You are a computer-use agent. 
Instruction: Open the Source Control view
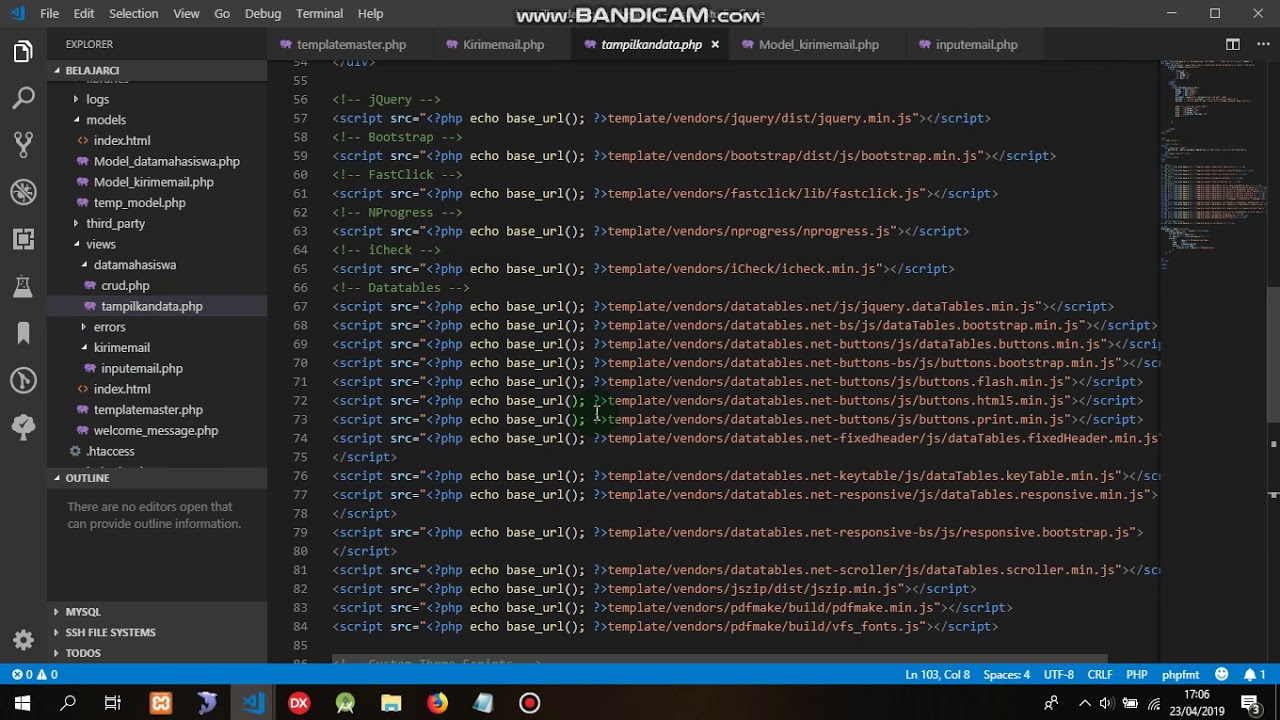[x=23, y=145]
